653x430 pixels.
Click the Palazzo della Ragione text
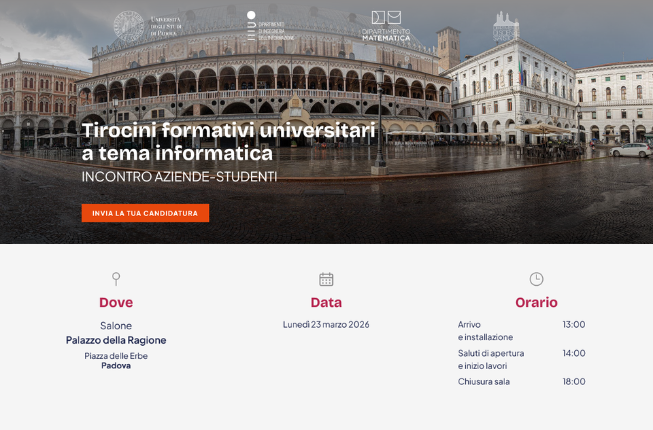(116, 341)
